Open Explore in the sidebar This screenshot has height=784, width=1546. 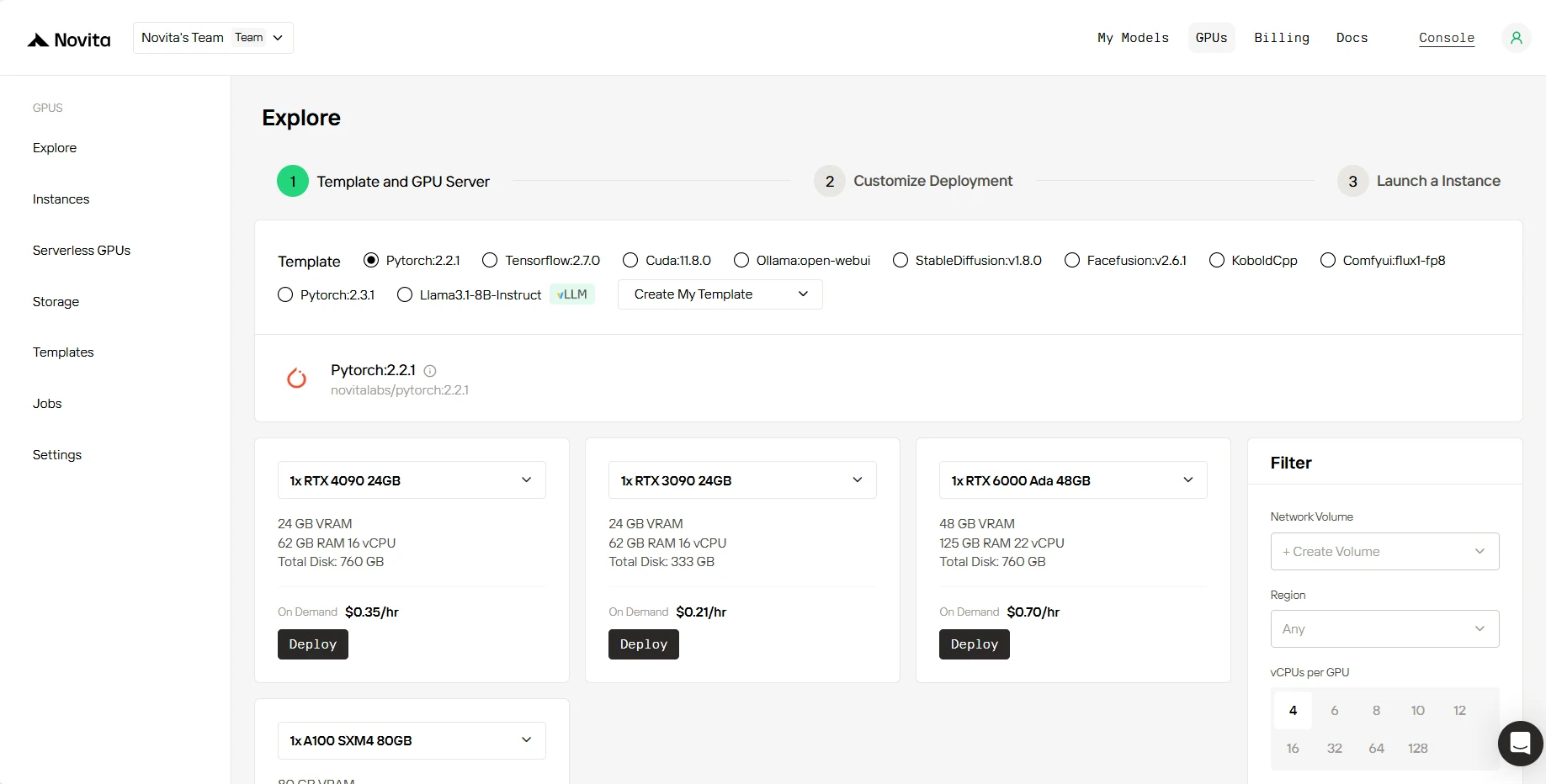55,148
